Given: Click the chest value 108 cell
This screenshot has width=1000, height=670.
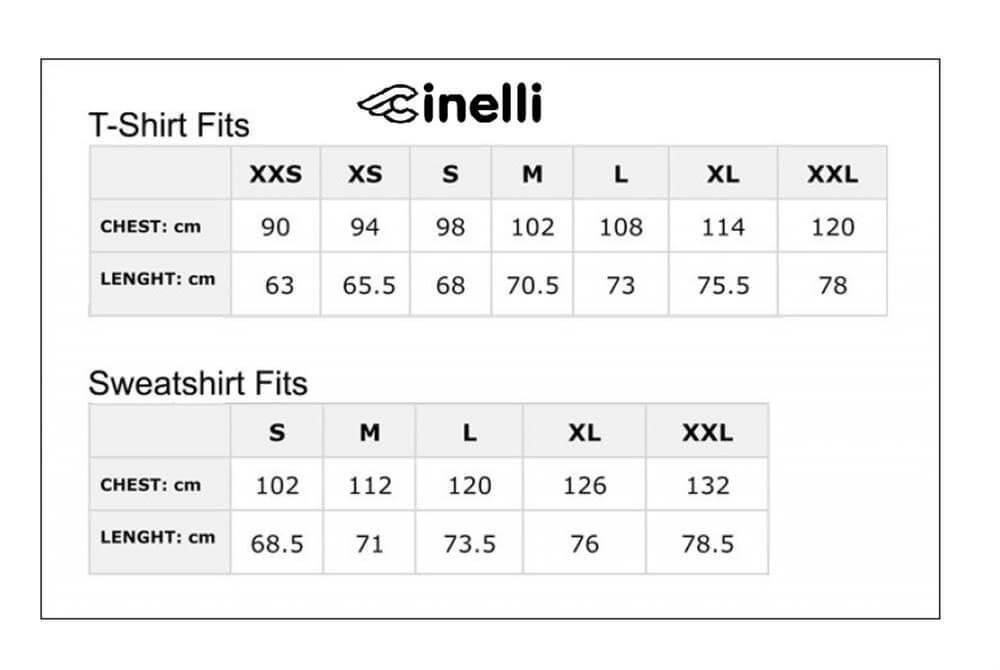Looking at the screenshot, I should pyautogui.click(x=621, y=226).
